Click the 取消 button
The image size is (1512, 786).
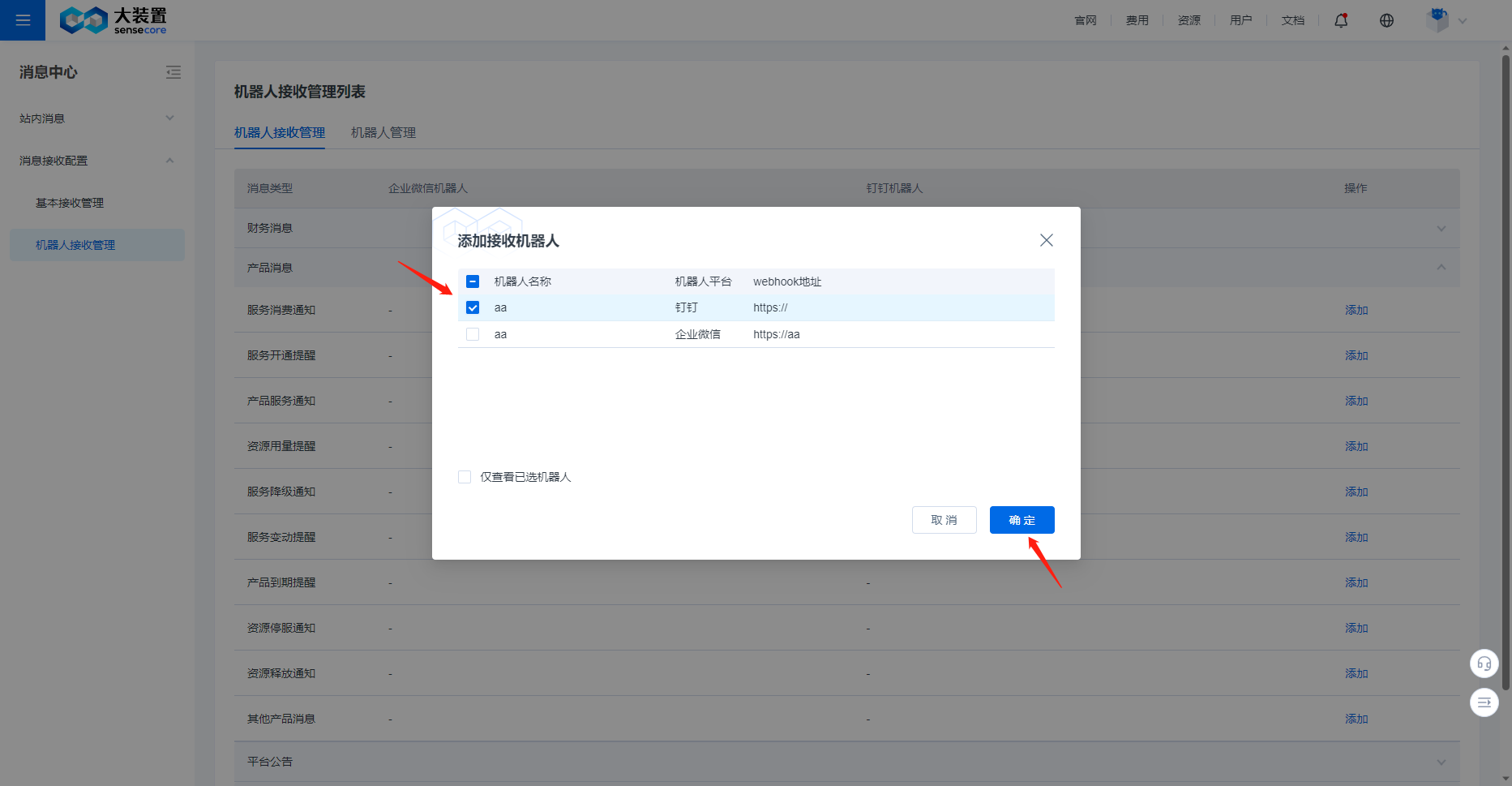pos(944,520)
